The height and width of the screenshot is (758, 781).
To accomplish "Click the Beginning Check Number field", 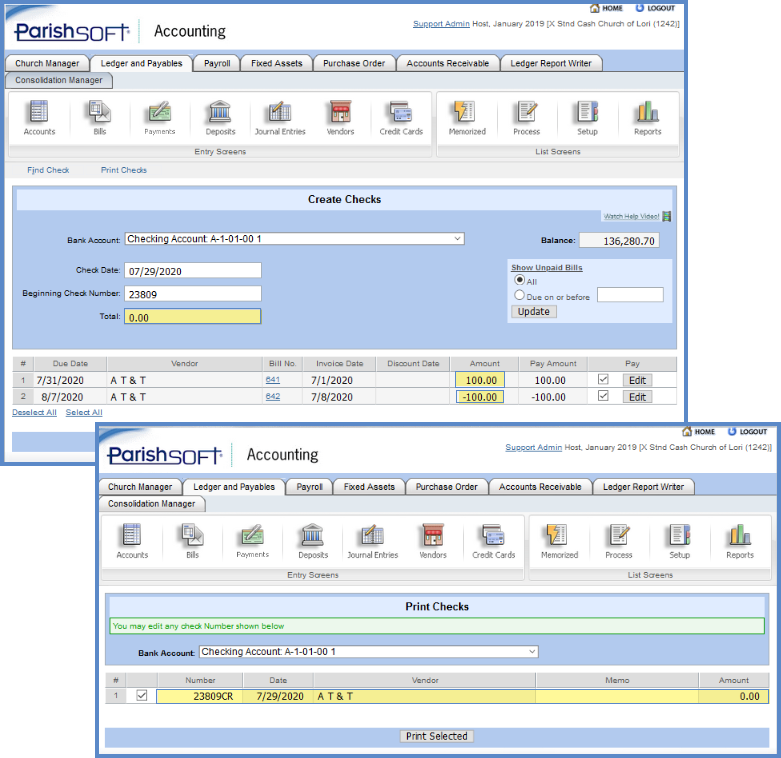I will [x=193, y=294].
